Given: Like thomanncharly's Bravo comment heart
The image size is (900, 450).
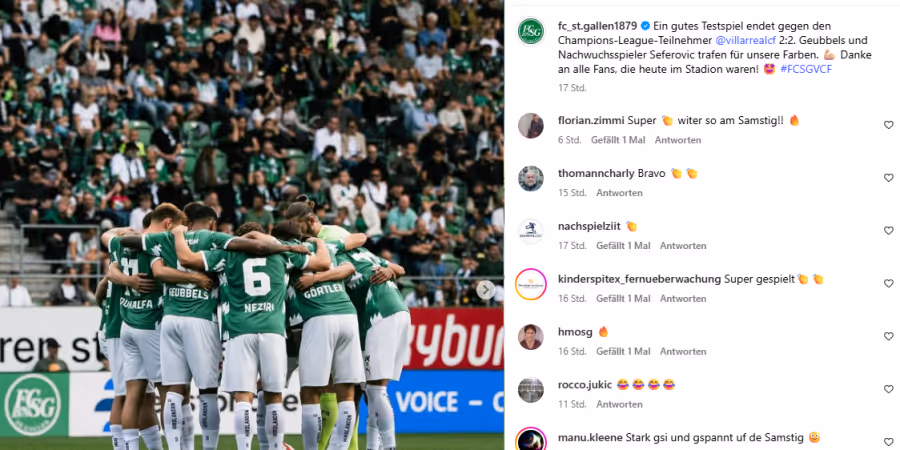Looking at the screenshot, I should point(889,177).
